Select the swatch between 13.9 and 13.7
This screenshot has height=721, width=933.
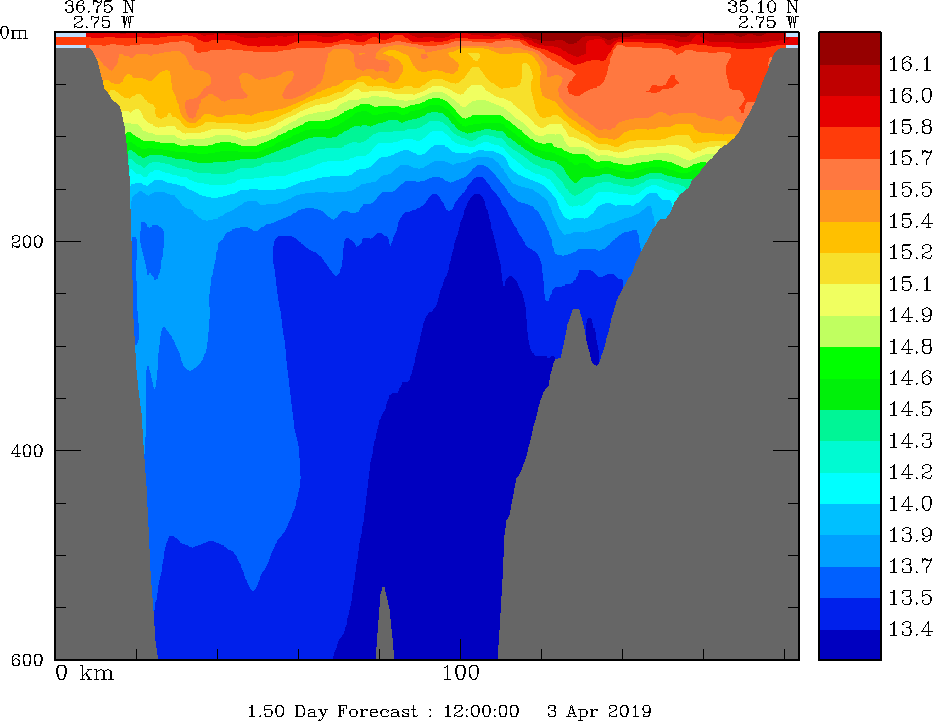[x=850, y=551]
